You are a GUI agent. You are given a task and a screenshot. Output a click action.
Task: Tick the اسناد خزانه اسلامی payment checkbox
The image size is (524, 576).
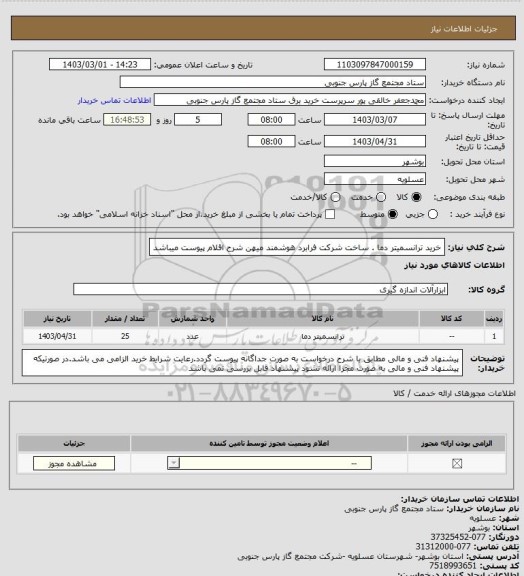(x=330, y=214)
